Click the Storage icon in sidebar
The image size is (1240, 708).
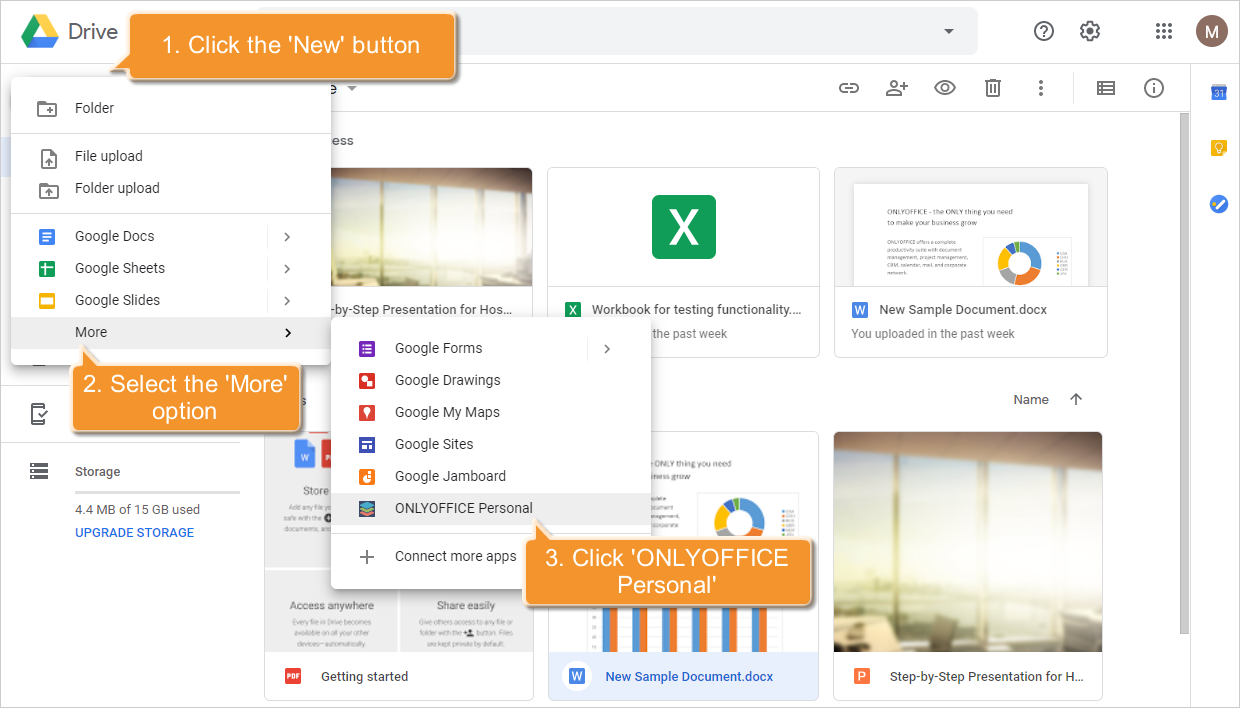coord(39,471)
